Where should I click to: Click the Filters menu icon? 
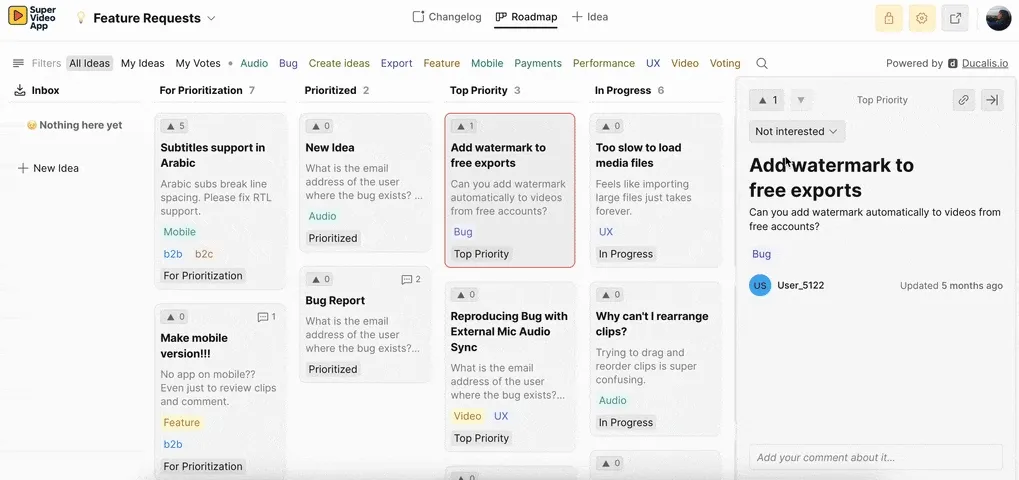click(x=18, y=63)
